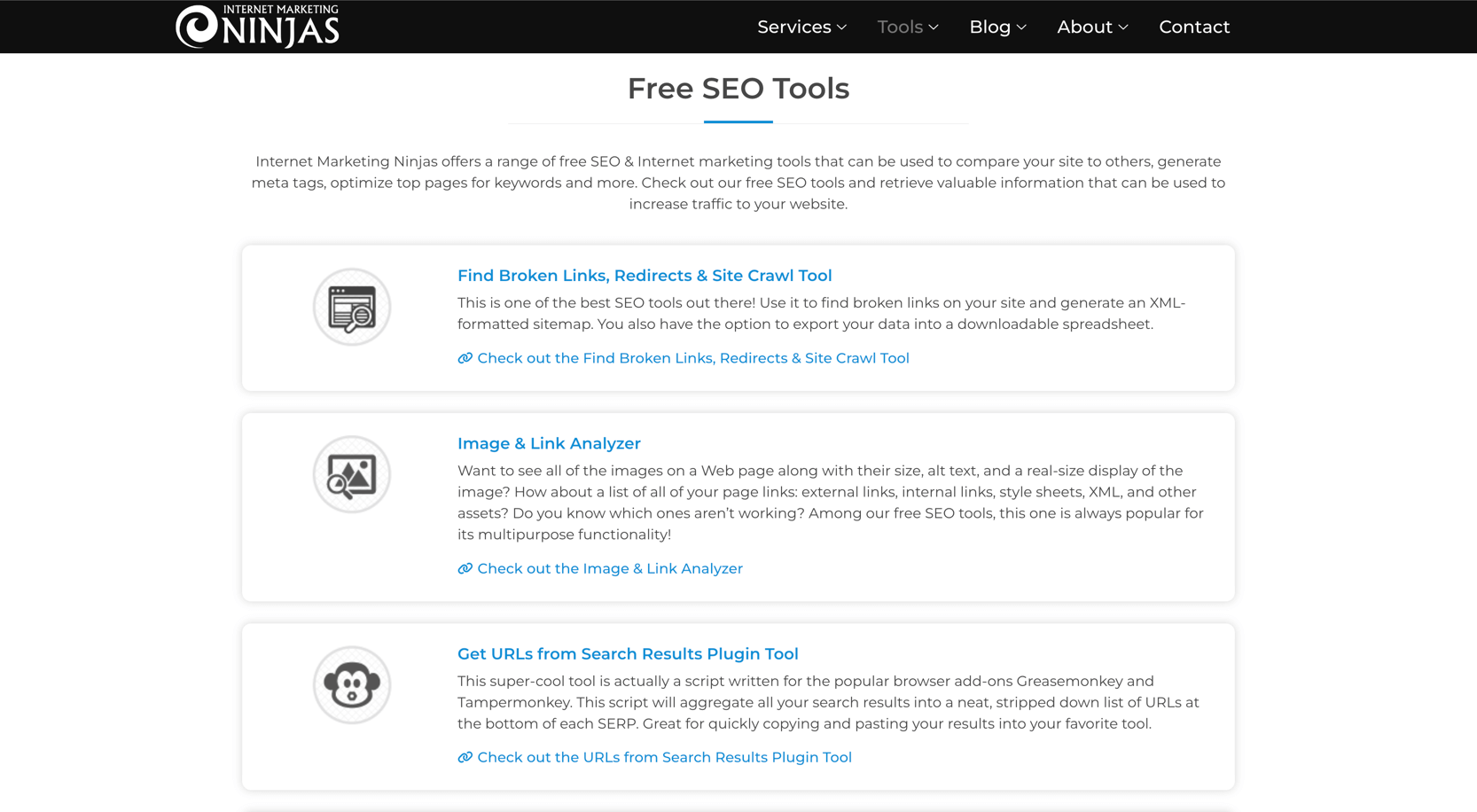Follow 'Check out the Image & Link Analyzer' link

[610, 569]
